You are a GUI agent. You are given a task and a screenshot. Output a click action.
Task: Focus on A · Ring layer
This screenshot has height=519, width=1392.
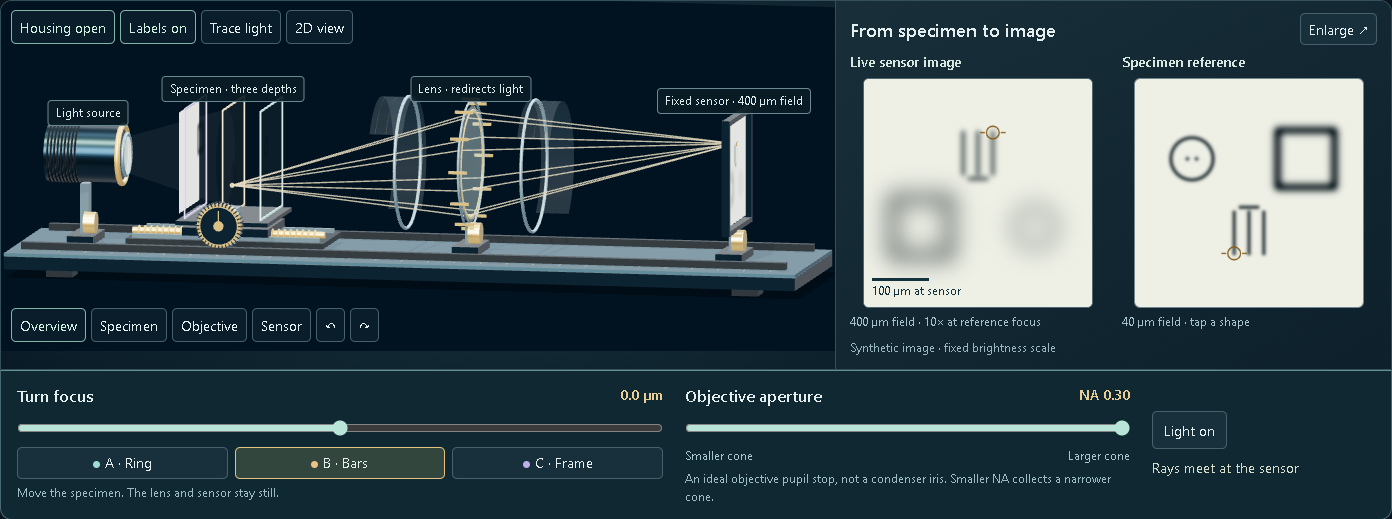coord(122,463)
